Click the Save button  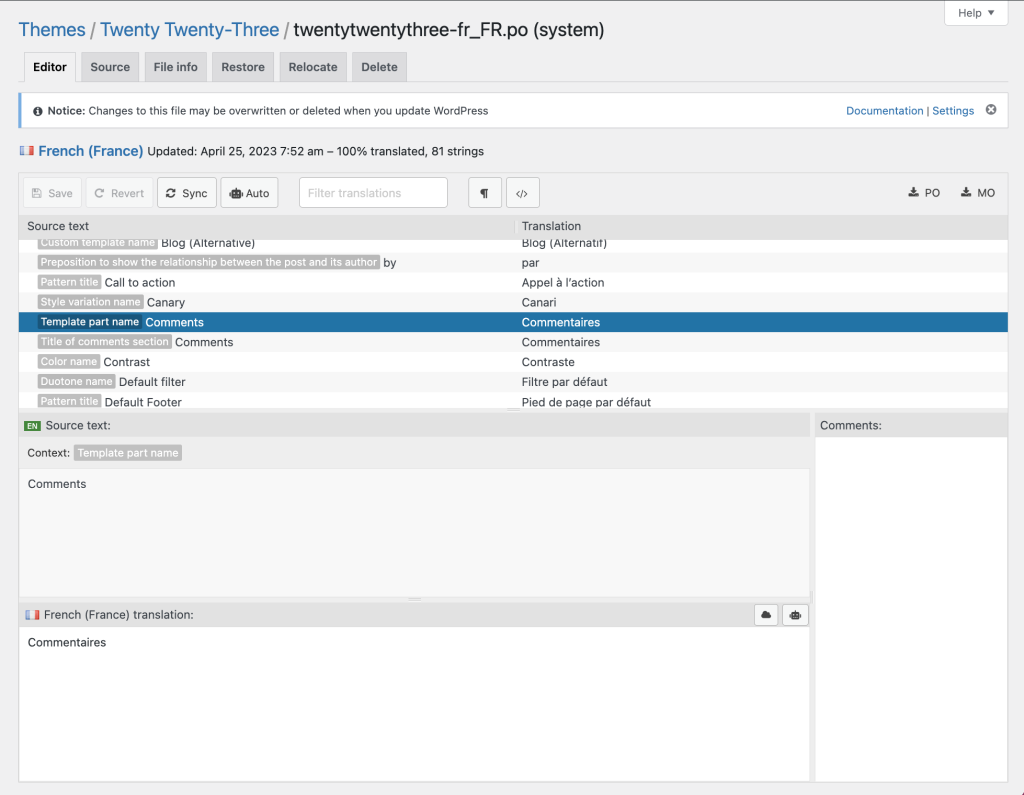(52, 193)
